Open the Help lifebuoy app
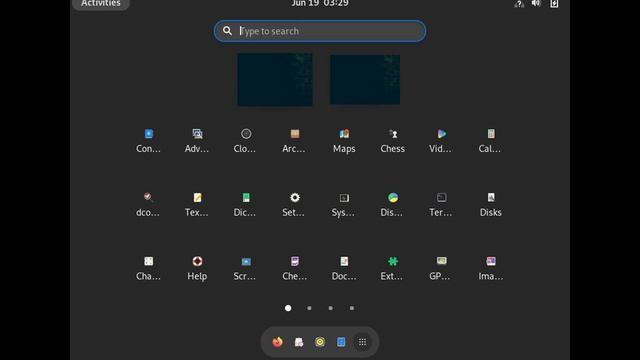The image size is (640, 360). pyautogui.click(x=197, y=268)
